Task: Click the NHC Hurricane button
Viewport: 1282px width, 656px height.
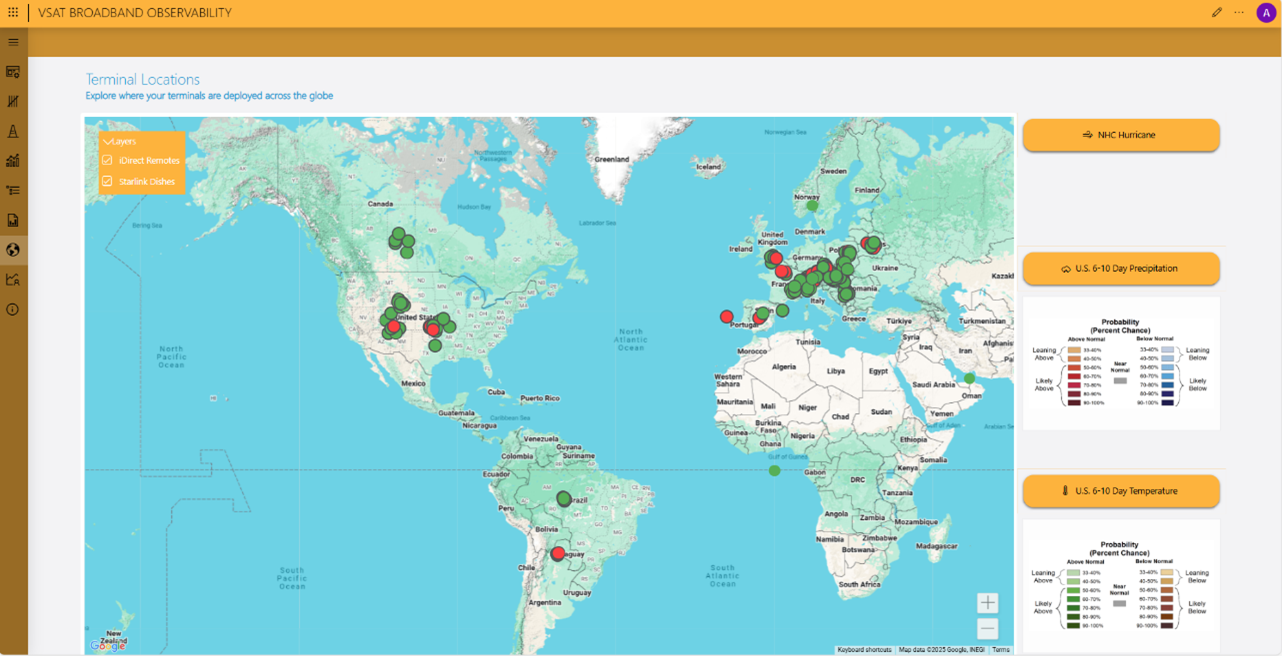Action: [1121, 135]
